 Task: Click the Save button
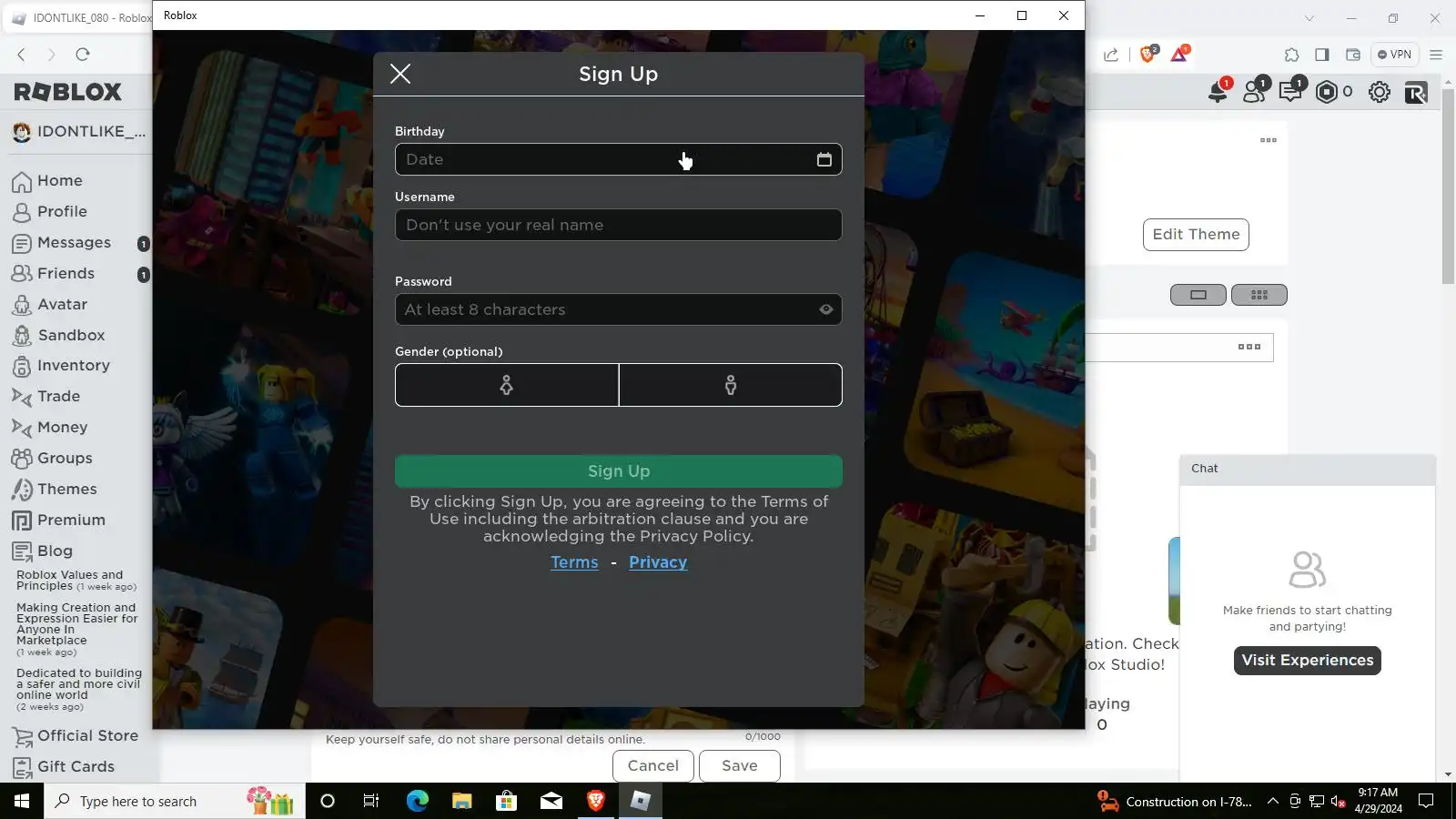click(740, 766)
